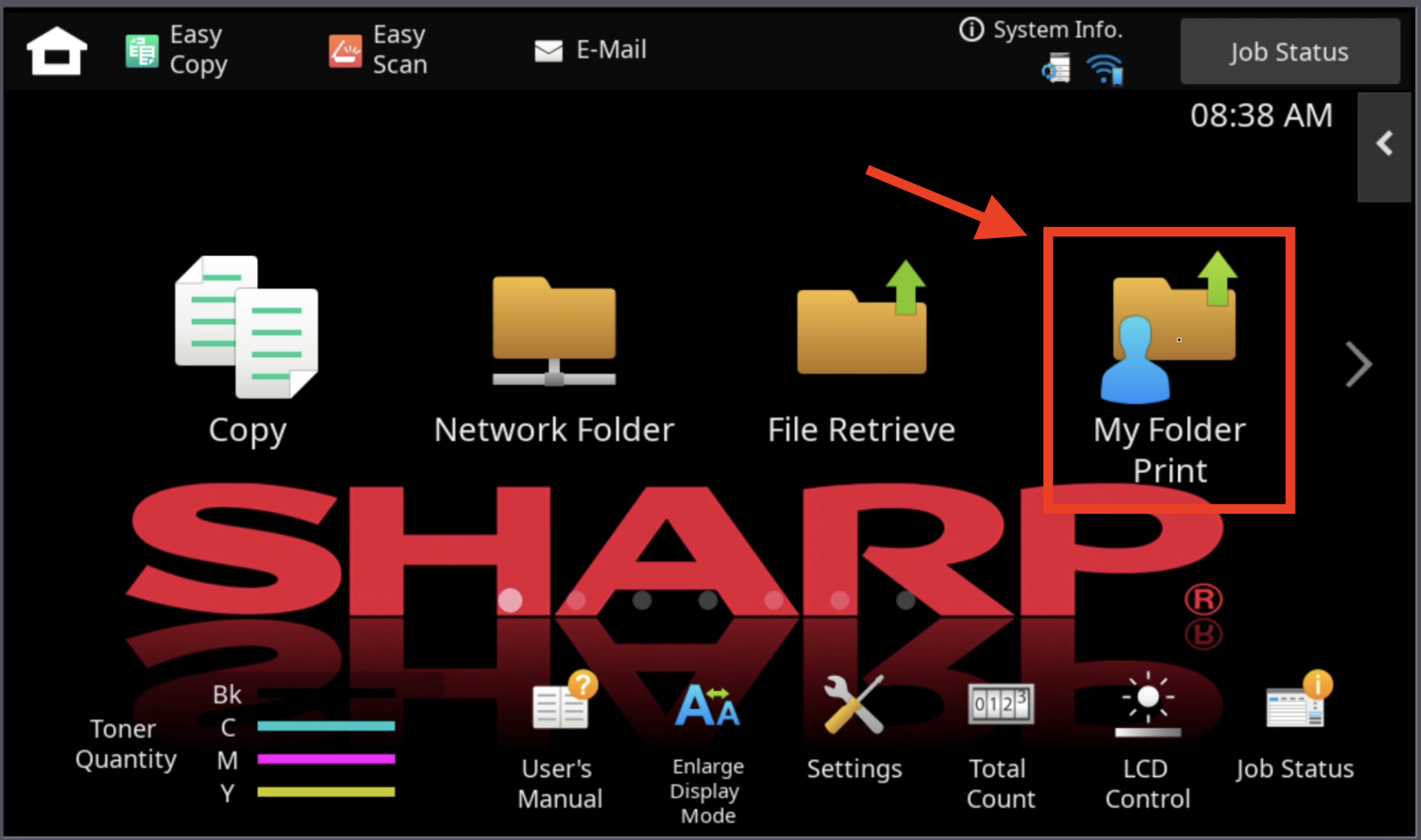Open the User's Manual
Viewport: 1421px width, 840px height.
point(560,741)
